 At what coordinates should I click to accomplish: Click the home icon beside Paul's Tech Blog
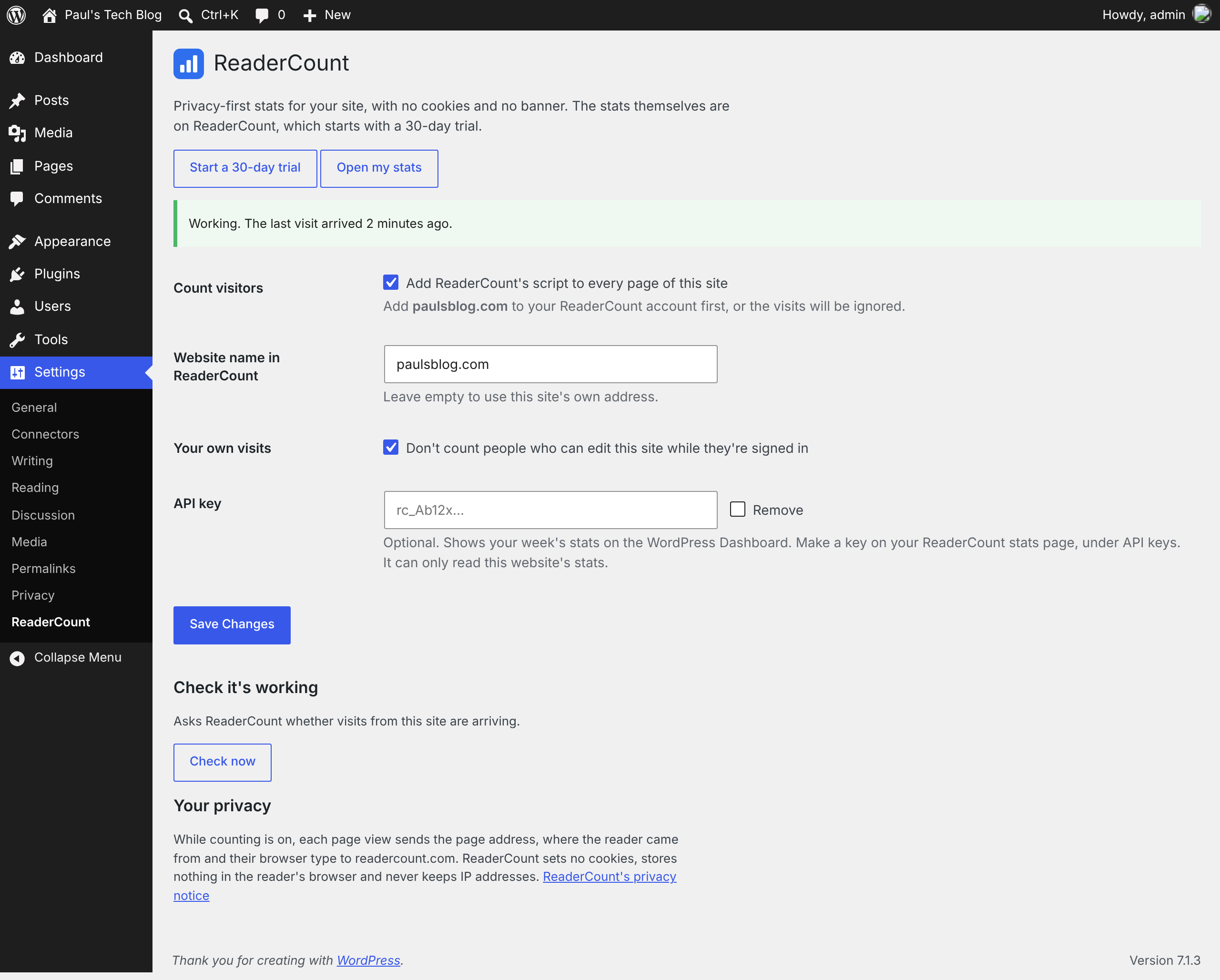(49, 15)
